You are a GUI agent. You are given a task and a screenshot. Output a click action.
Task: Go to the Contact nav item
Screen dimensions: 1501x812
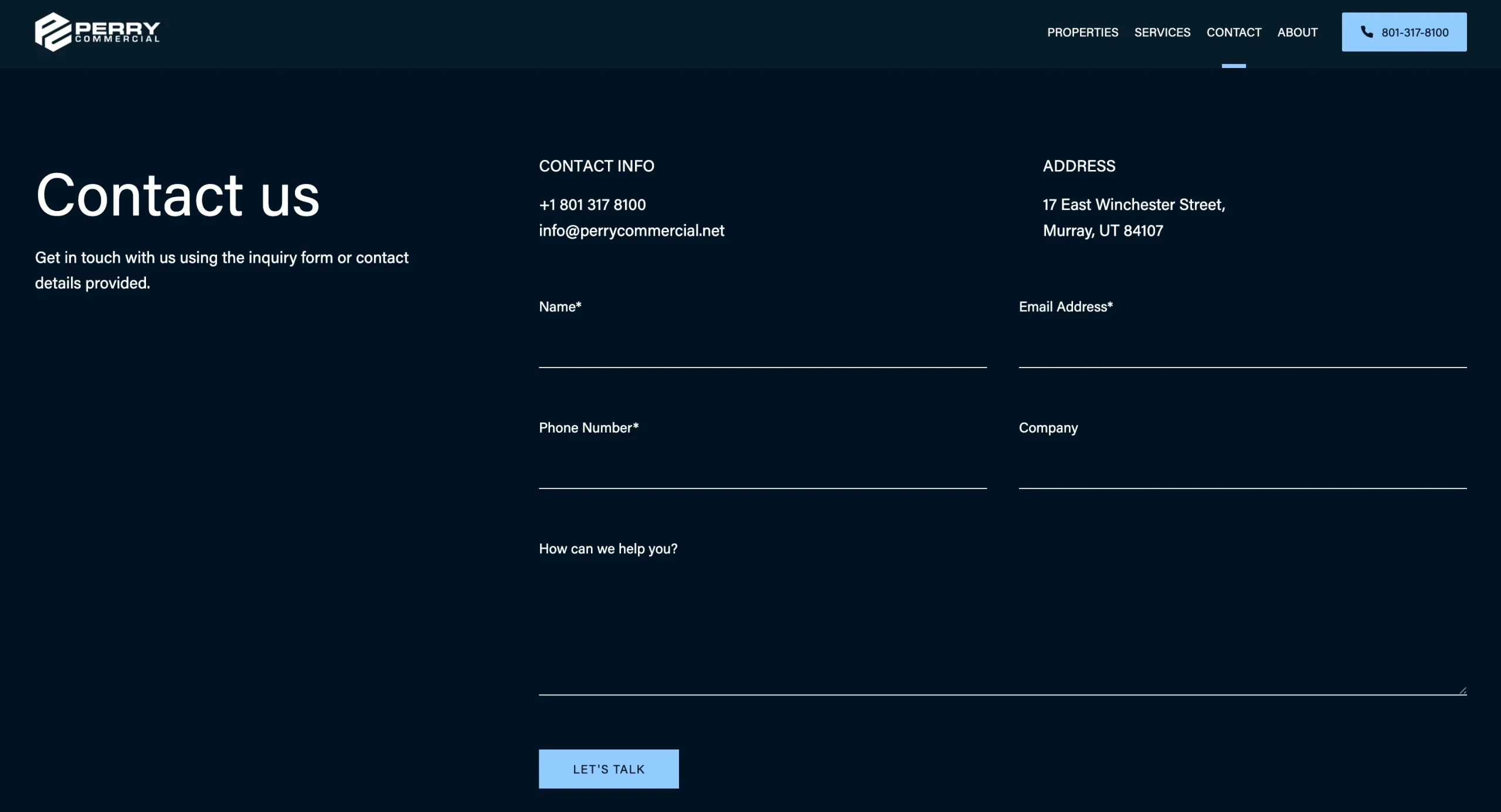(1234, 32)
